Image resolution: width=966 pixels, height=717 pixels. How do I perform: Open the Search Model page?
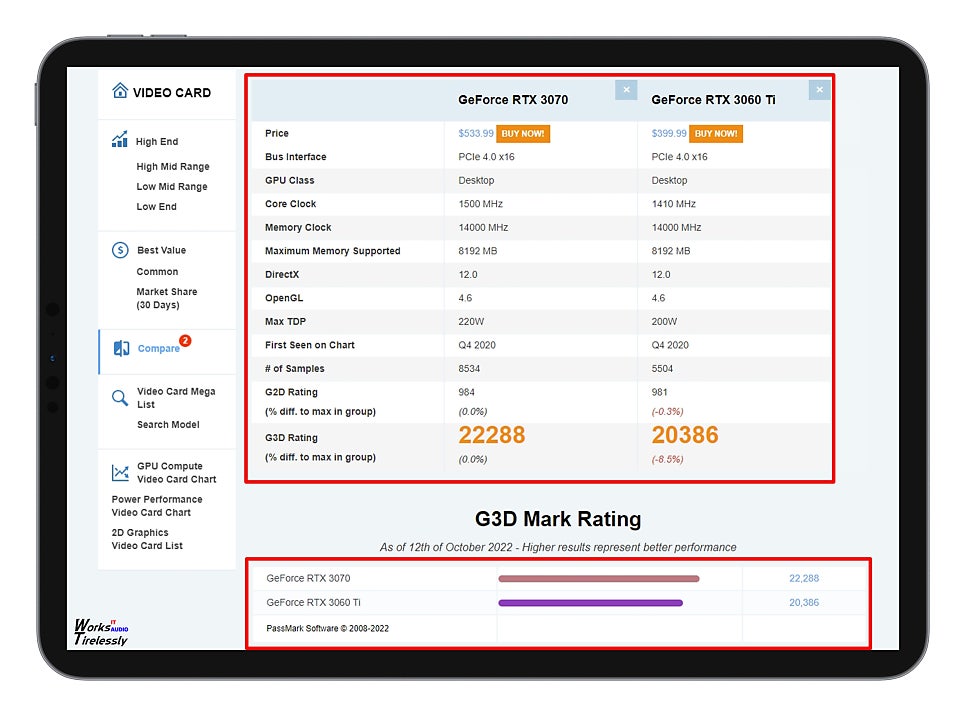(168, 424)
